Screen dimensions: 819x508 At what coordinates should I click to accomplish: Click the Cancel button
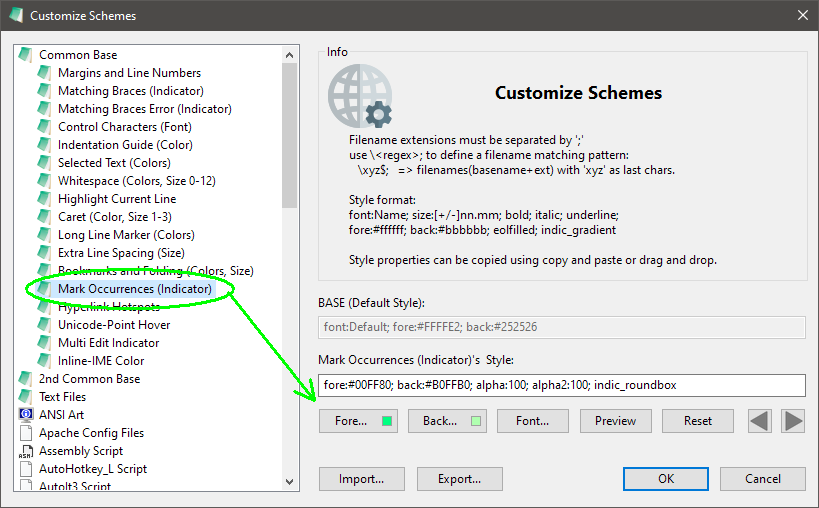[763, 479]
